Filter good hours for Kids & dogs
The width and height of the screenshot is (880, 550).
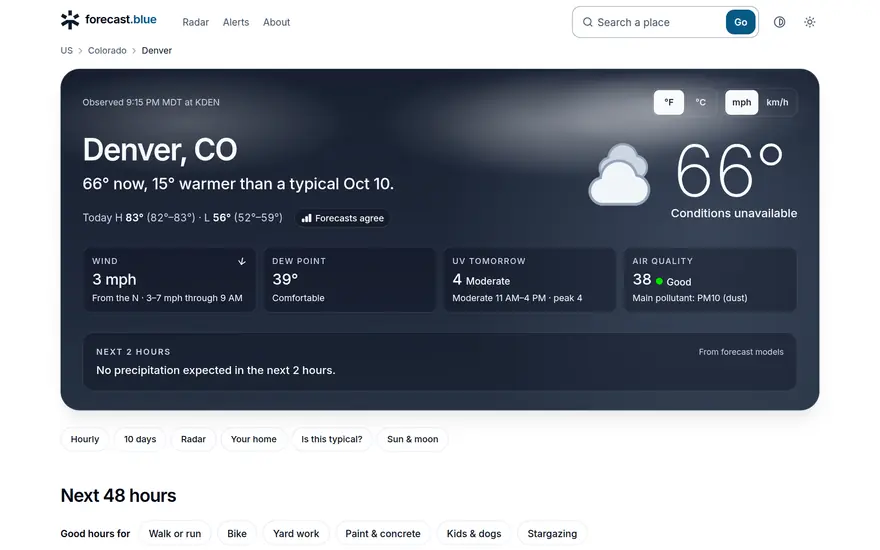(474, 534)
